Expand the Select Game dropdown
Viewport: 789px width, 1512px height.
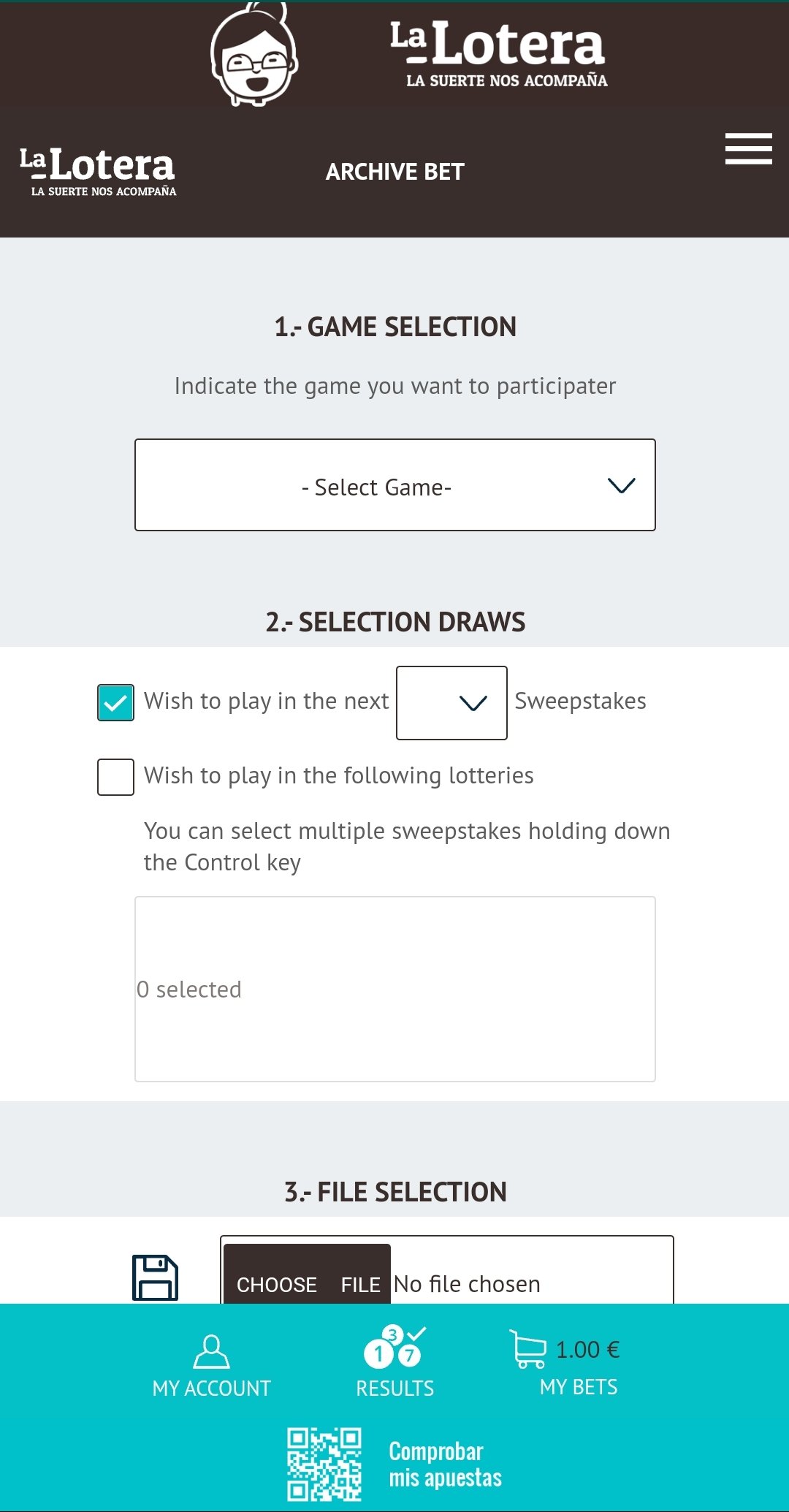point(395,485)
